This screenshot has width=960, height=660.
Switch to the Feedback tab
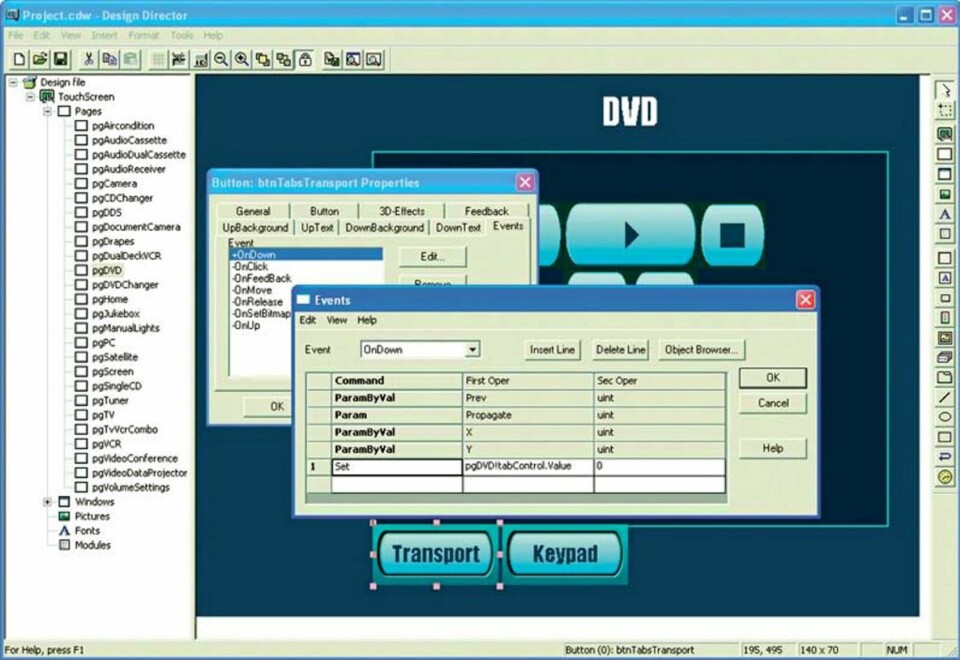point(487,211)
